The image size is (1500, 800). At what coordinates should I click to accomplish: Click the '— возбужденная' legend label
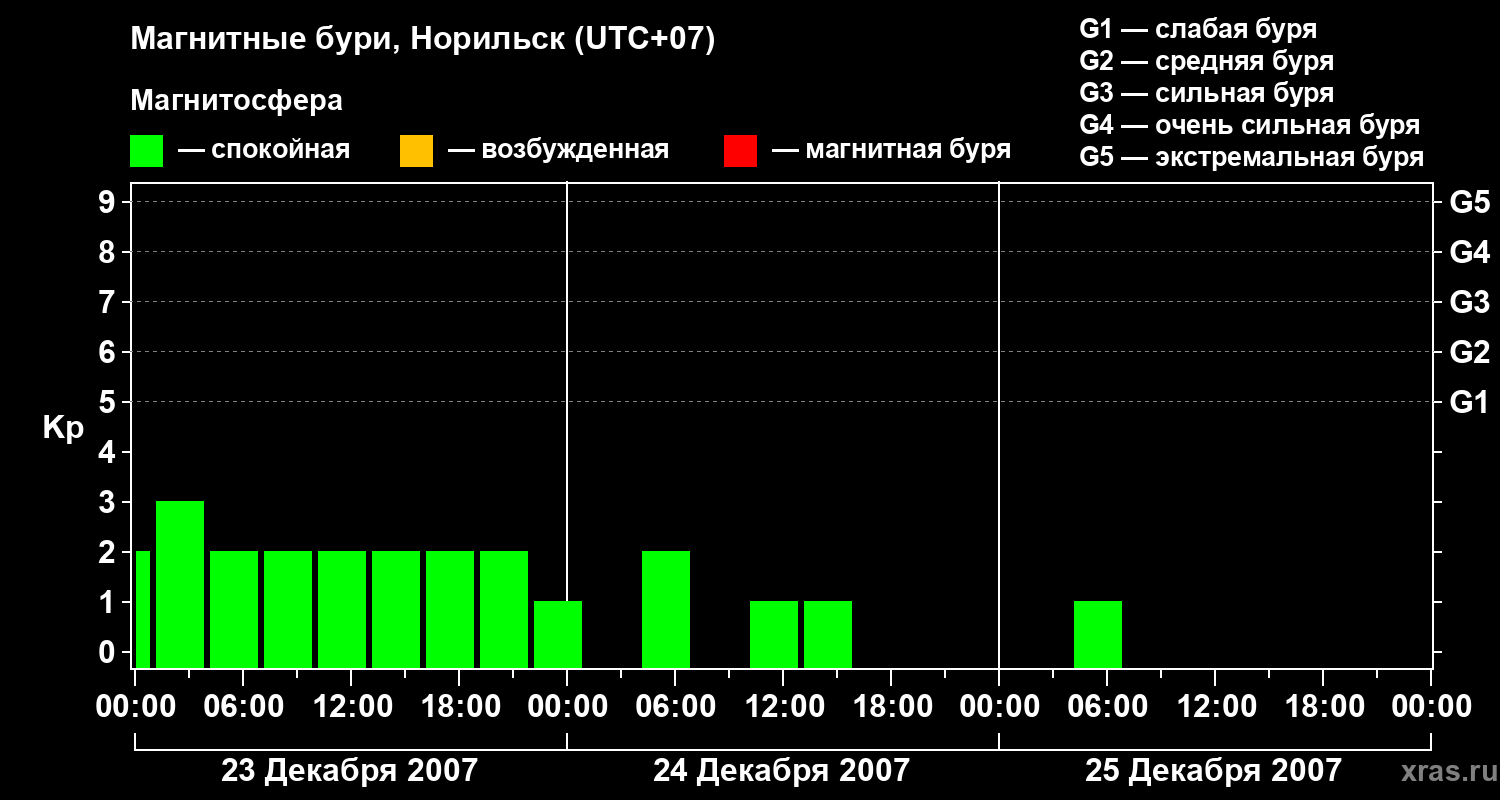click(558, 151)
